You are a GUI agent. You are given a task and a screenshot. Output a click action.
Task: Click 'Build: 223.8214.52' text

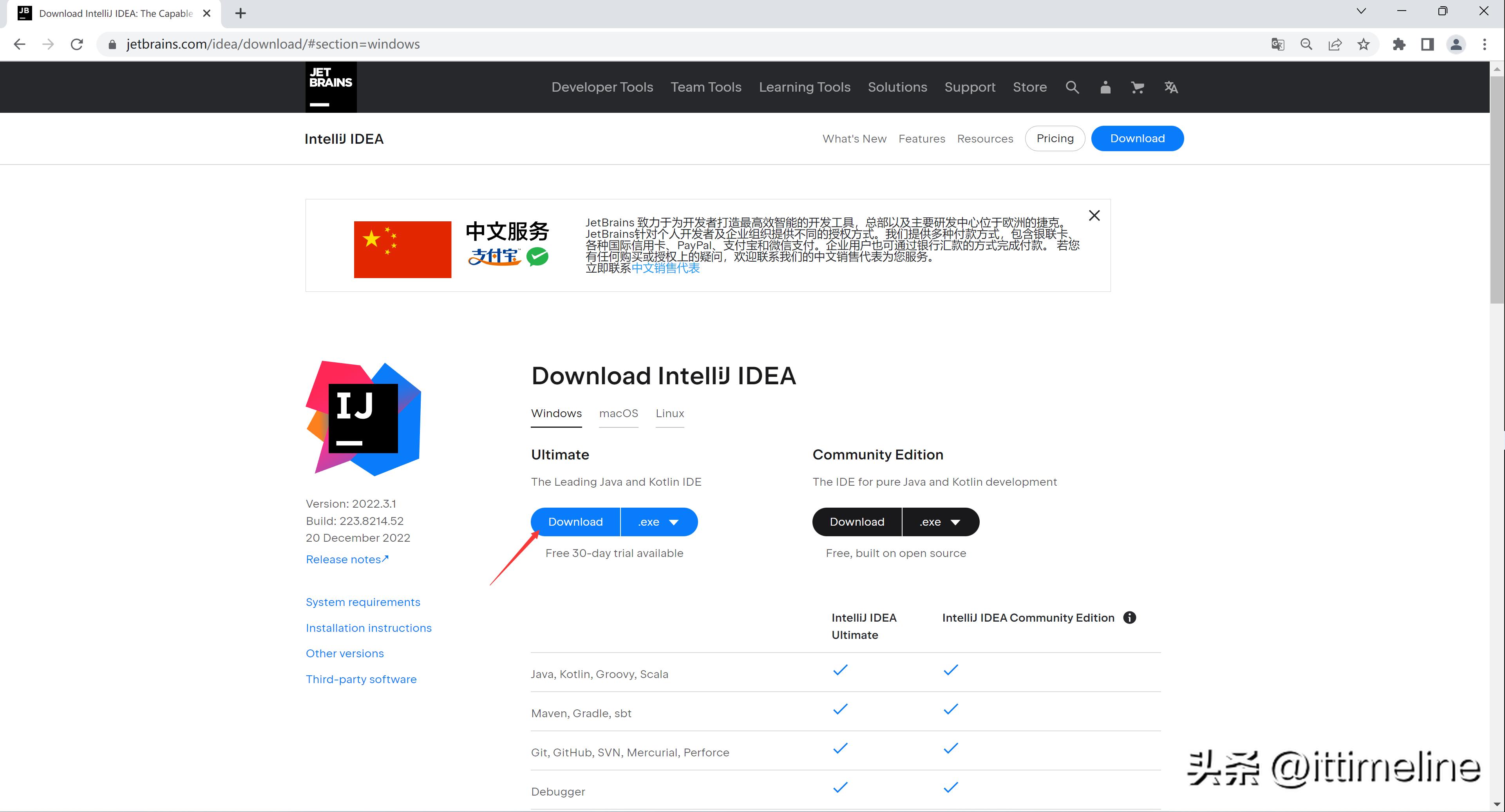(x=355, y=521)
